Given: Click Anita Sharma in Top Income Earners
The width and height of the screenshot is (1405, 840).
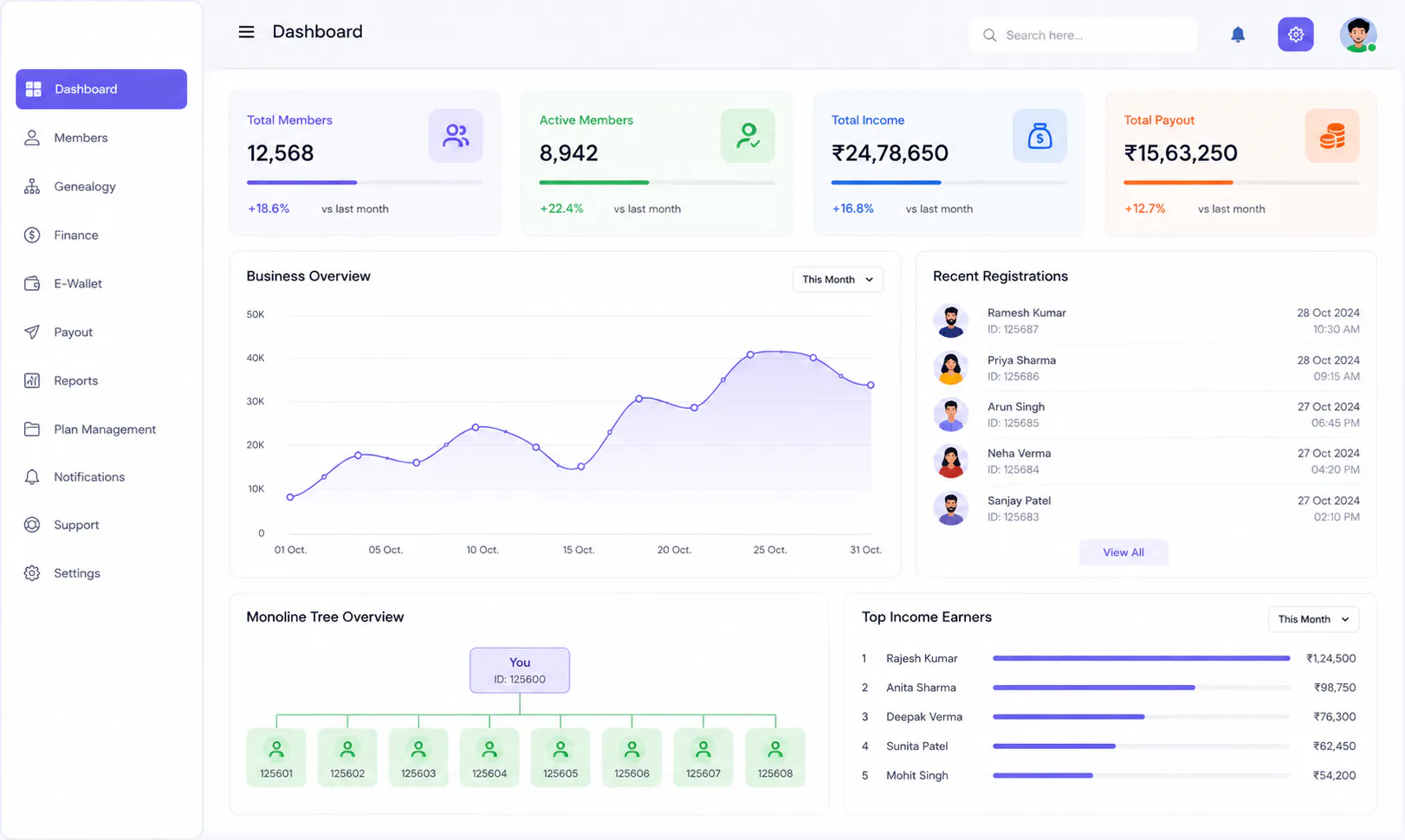Looking at the screenshot, I should pyautogui.click(x=921, y=688).
